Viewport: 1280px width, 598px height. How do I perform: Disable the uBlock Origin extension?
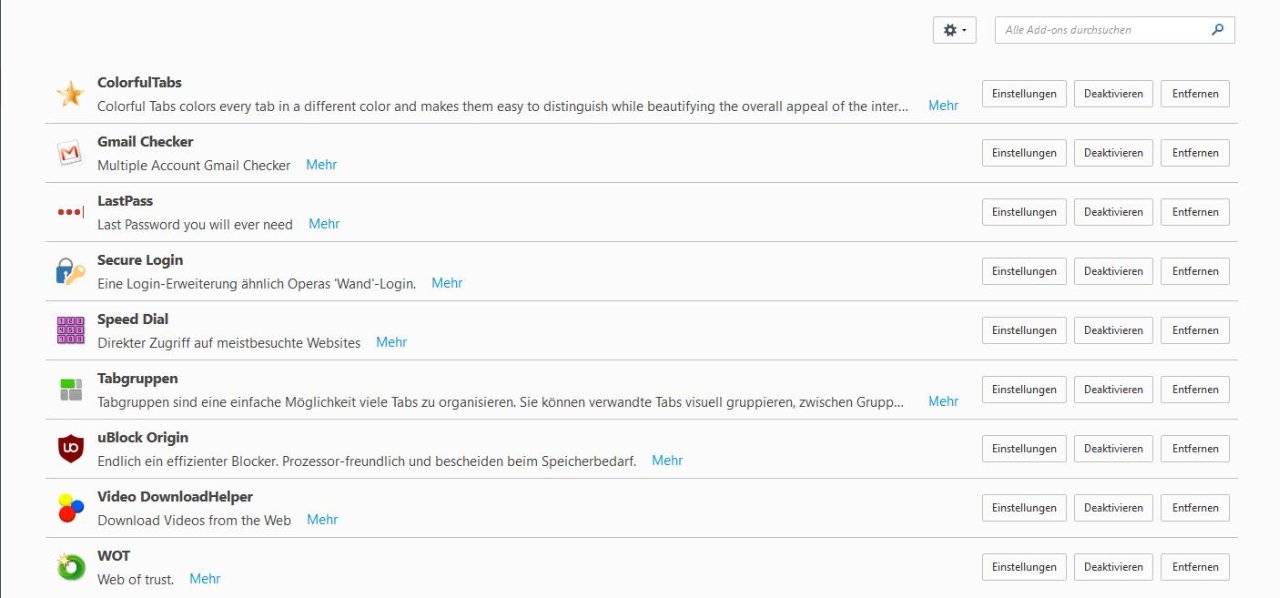tap(1113, 449)
